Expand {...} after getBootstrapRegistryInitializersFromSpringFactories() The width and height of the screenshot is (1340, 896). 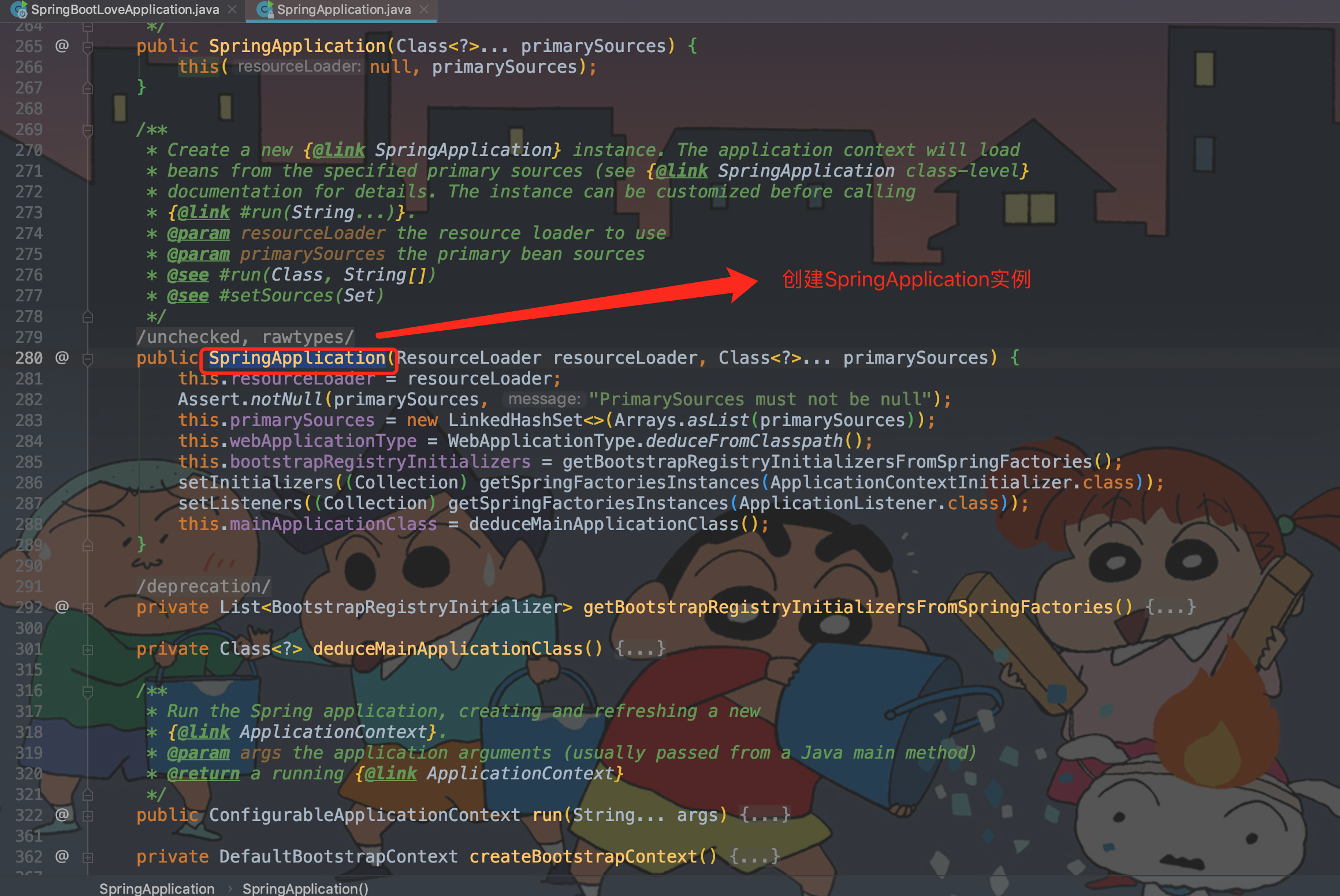click(x=1170, y=607)
